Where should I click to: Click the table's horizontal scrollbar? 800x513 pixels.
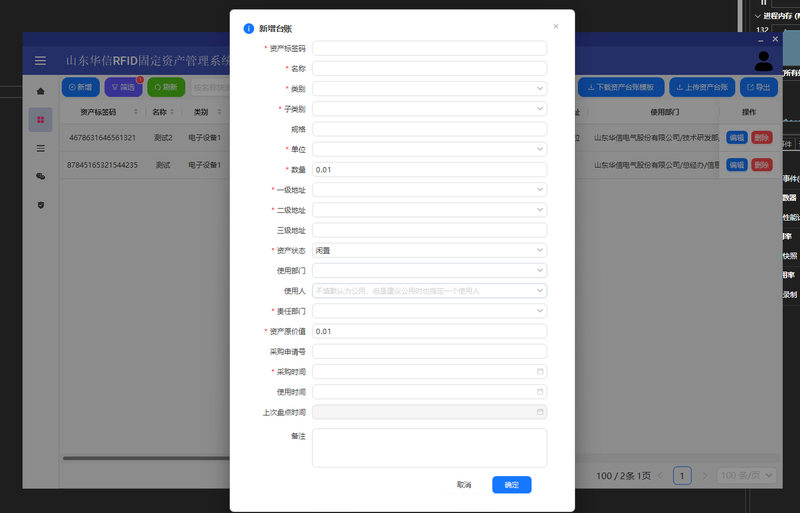(x=146, y=458)
